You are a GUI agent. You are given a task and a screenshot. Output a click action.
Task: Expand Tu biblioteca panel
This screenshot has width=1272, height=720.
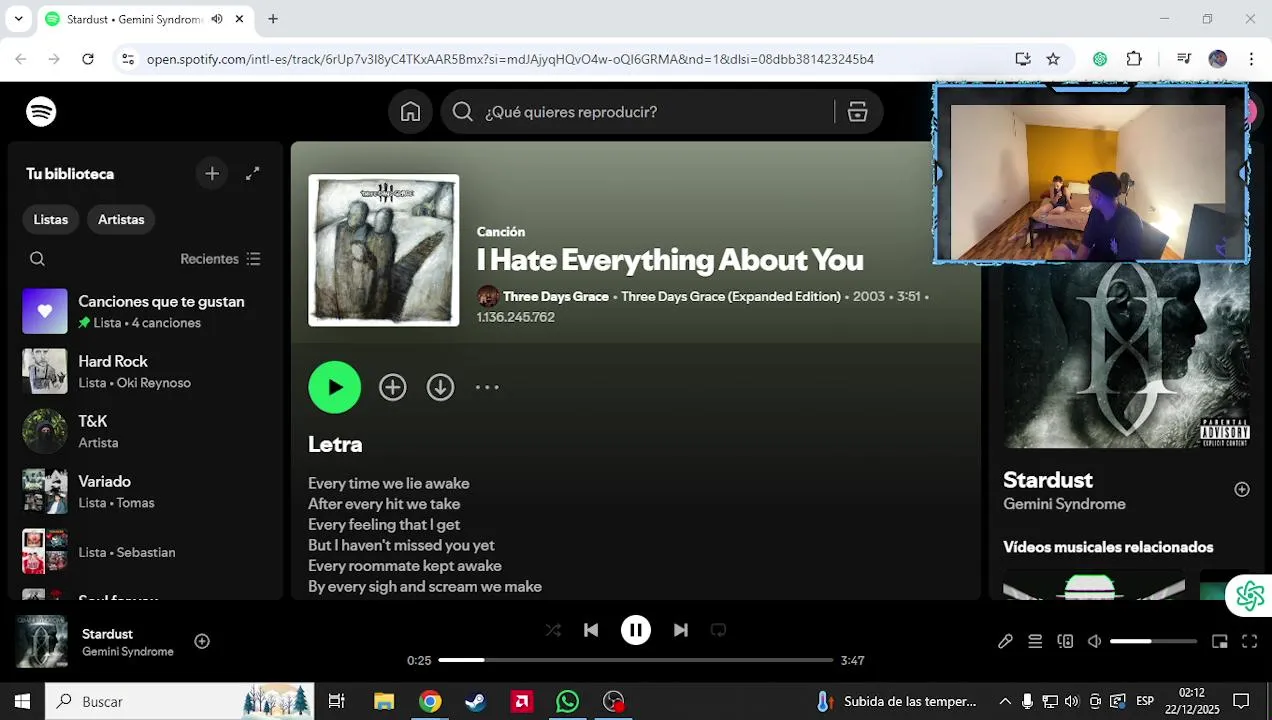pos(253,174)
